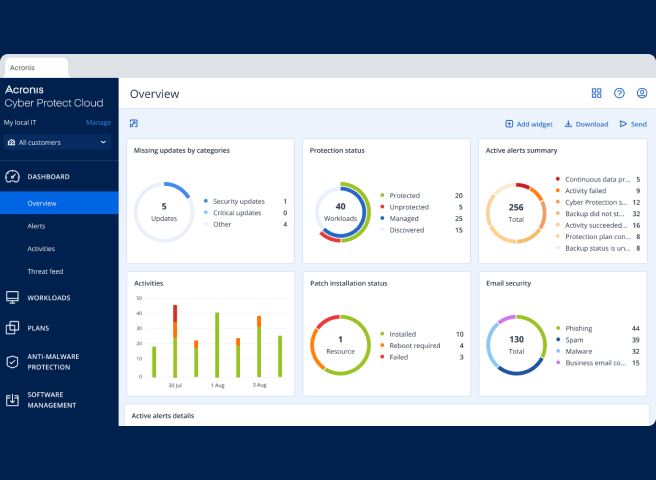Click the 30 Jul bar in Activities chart
Viewport: 656px width, 480px height.
[175, 341]
